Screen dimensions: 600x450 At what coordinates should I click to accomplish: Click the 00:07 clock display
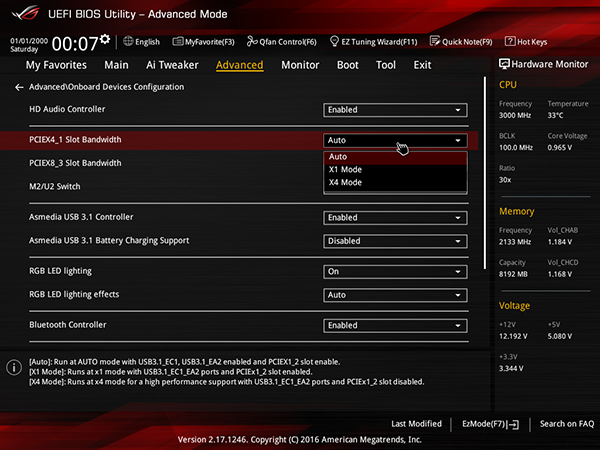[x=75, y=44]
